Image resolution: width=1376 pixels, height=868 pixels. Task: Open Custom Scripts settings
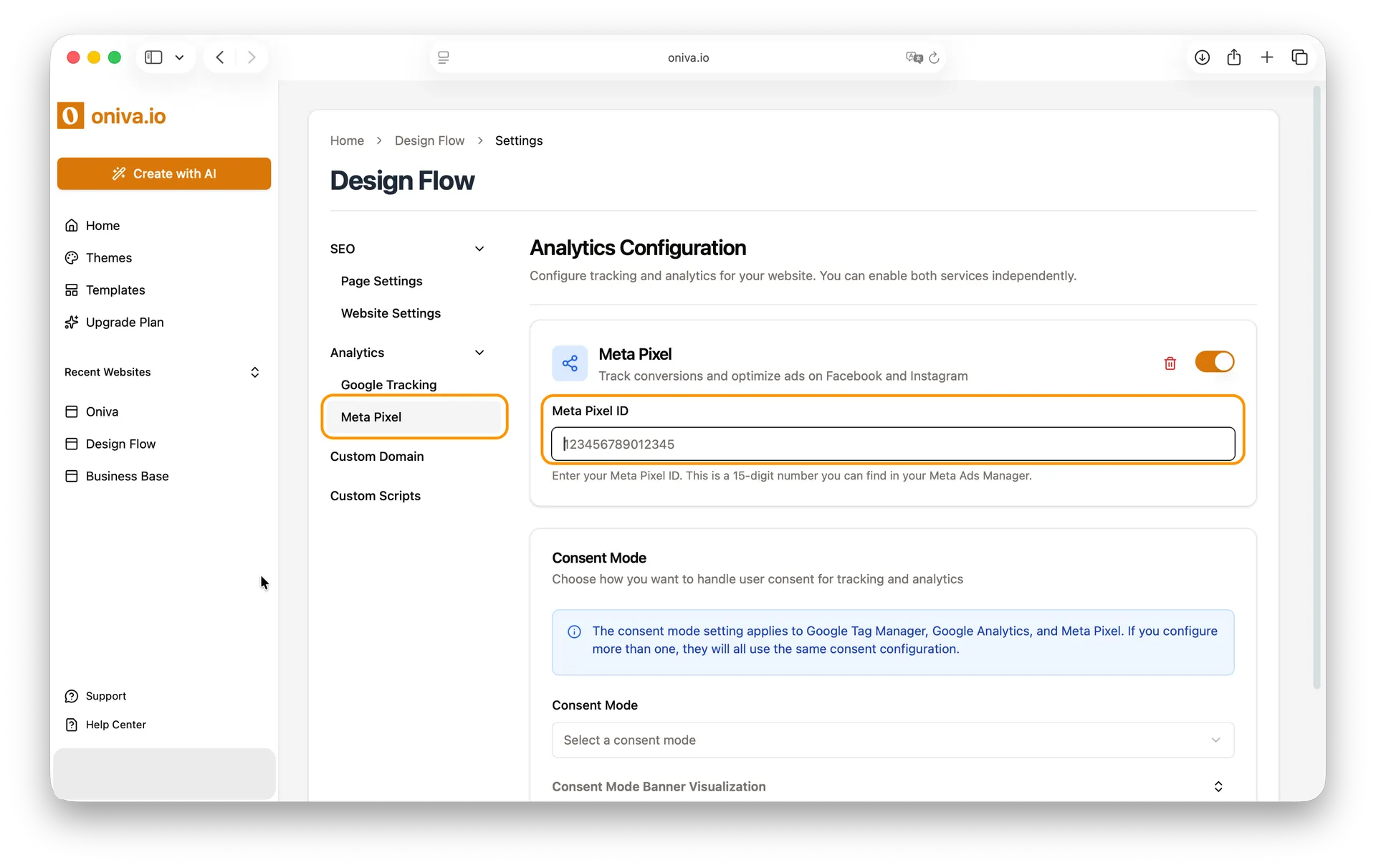point(375,495)
